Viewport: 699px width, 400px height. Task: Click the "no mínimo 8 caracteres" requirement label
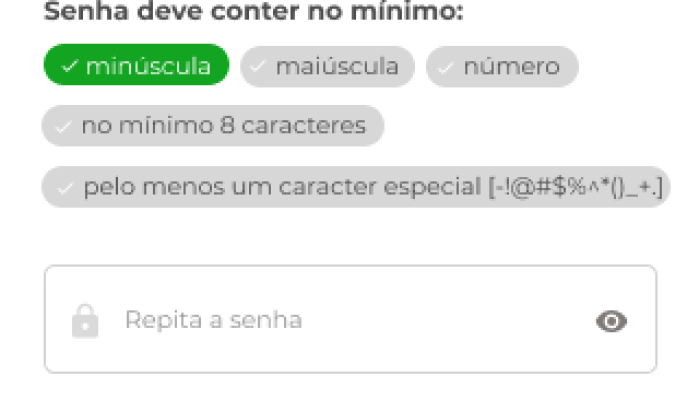(223, 127)
